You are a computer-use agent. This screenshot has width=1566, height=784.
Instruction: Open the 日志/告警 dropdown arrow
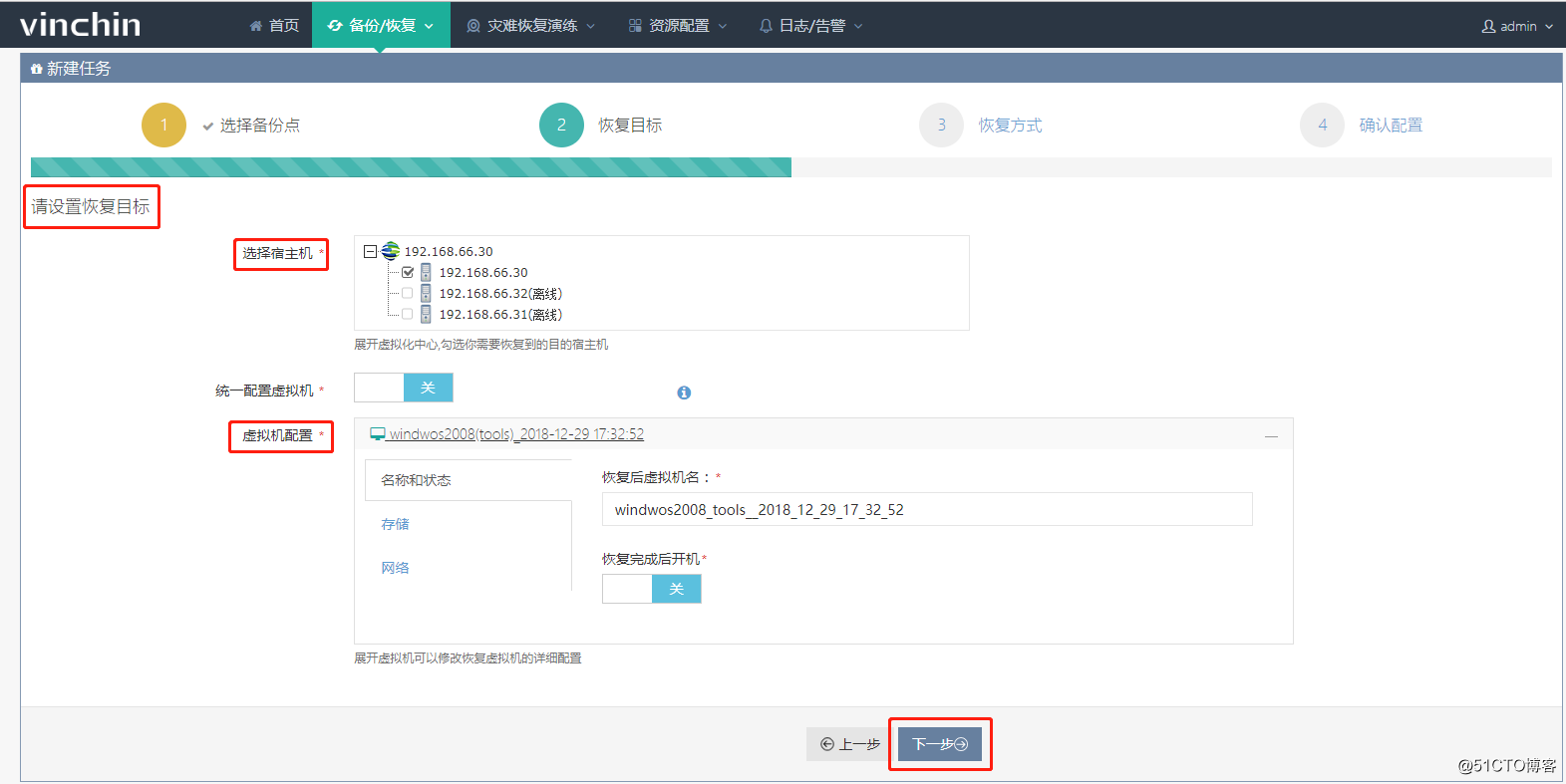click(858, 27)
